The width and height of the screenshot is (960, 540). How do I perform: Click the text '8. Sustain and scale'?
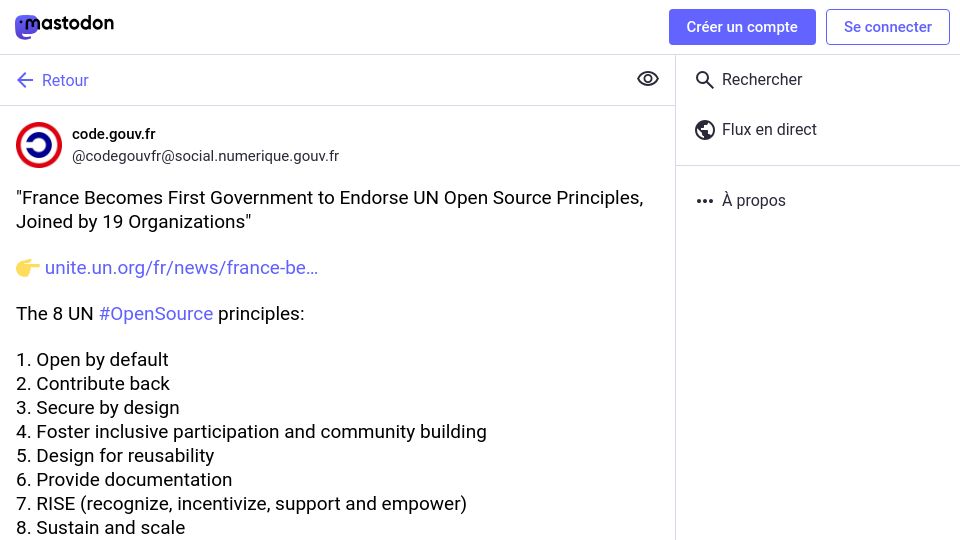click(100, 527)
